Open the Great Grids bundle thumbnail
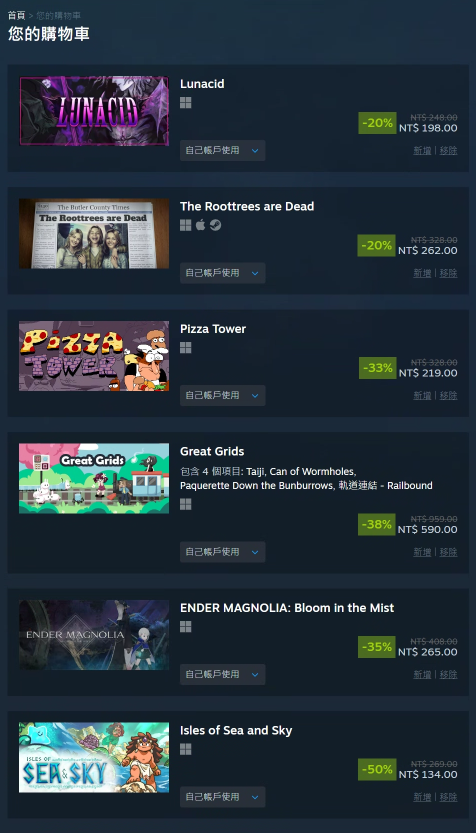Screen dimensions: 476x833 pos(94,478)
